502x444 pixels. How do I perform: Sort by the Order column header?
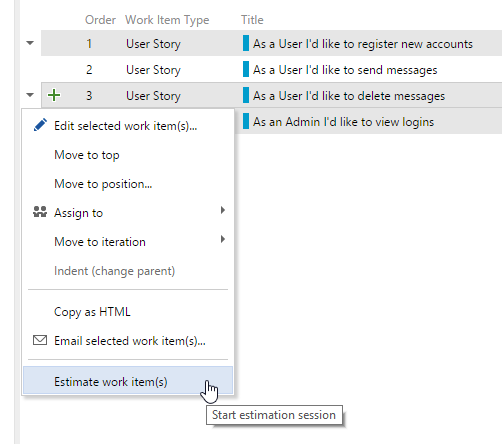(100, 20)
